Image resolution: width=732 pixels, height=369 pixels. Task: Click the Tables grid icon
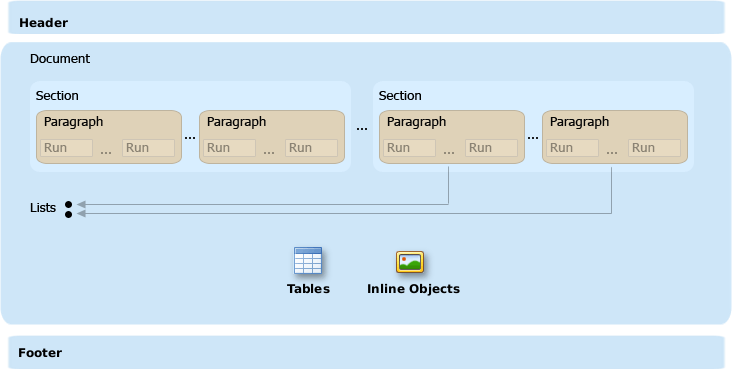tap(308, 261)
